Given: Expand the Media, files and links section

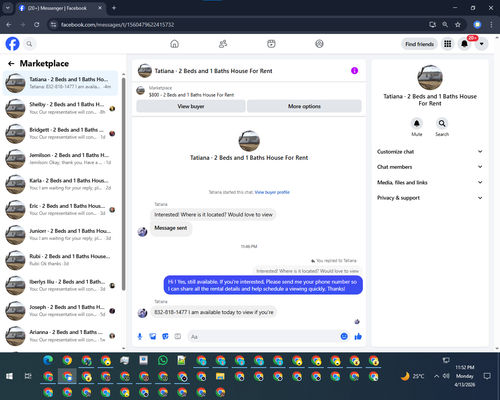Looking at the screenshot, I should click(x=430, y=182).
